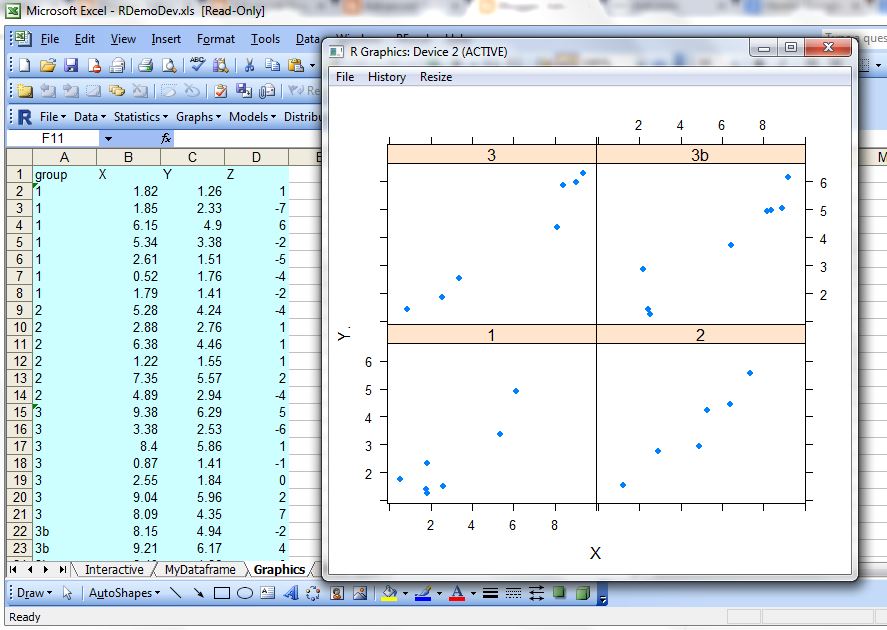Open Resize menu in R Graphics window

[x=436, y=77]
